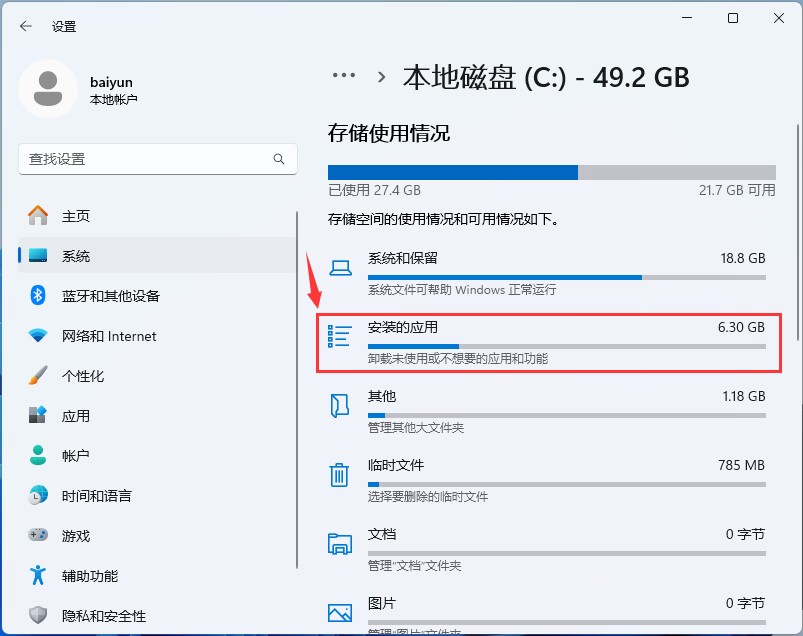Click the 系统 monitor icon
This screenshot has height=636, width=803.
tap(38, 256)
